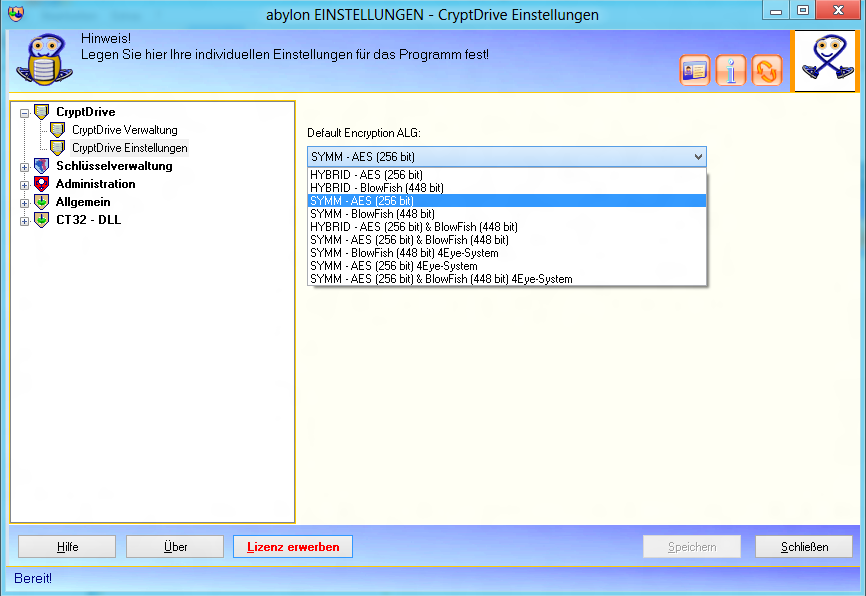Click the Speichern button

(x=692, y=547)
